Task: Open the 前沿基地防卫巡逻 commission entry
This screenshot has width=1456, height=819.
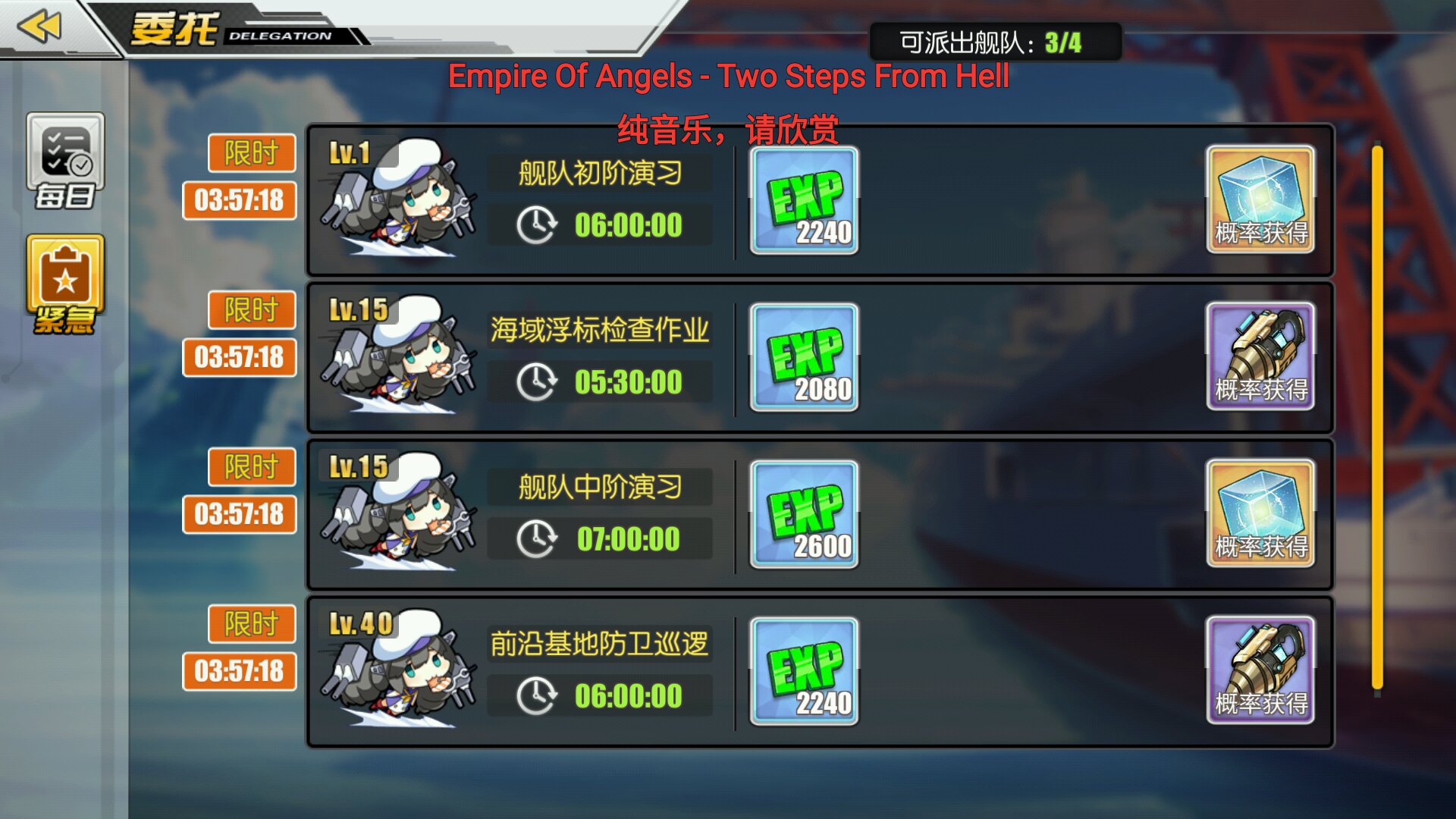Action: [x=820, y=671]
